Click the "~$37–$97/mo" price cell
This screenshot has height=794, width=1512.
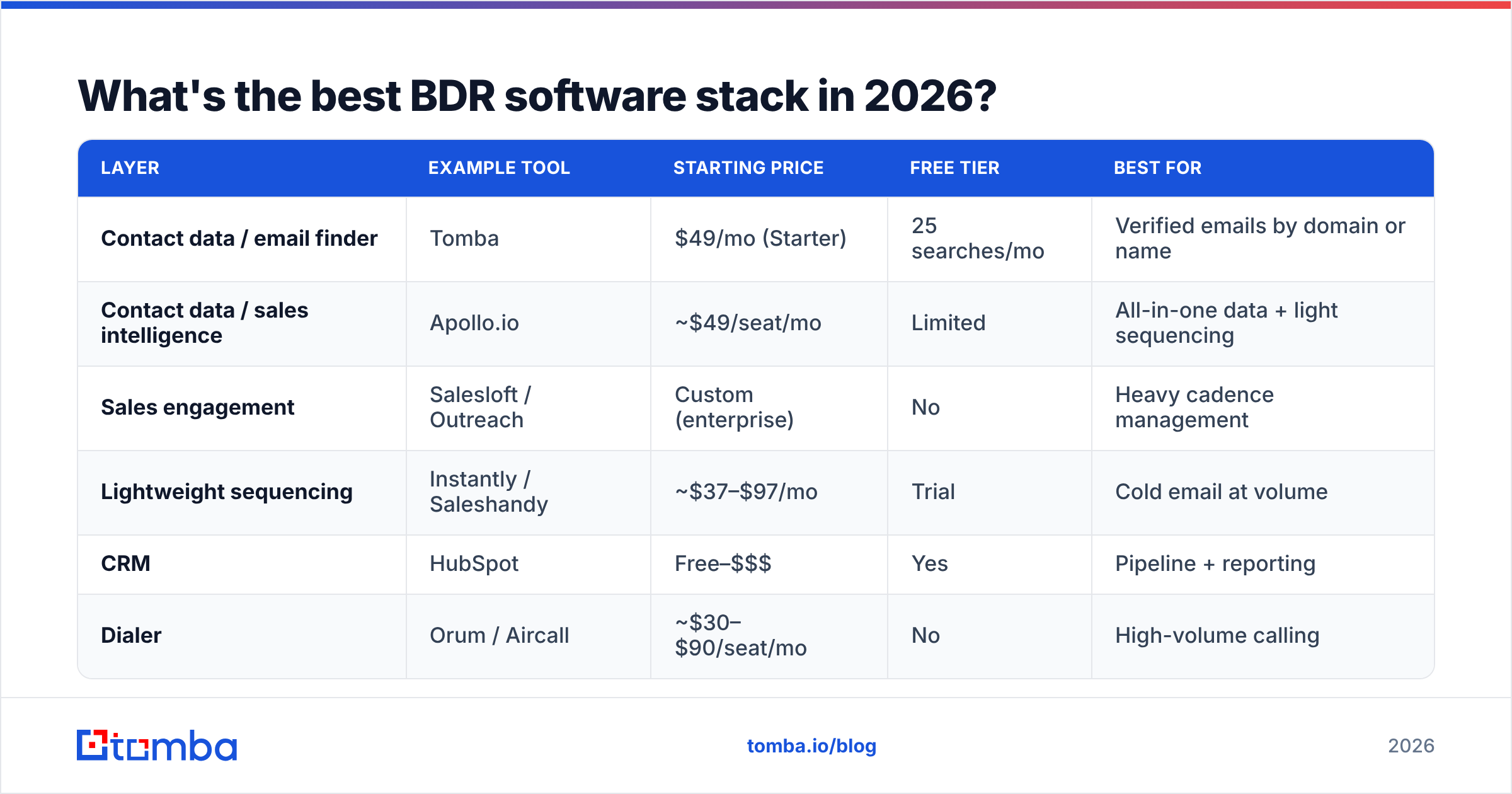(769, 492)
